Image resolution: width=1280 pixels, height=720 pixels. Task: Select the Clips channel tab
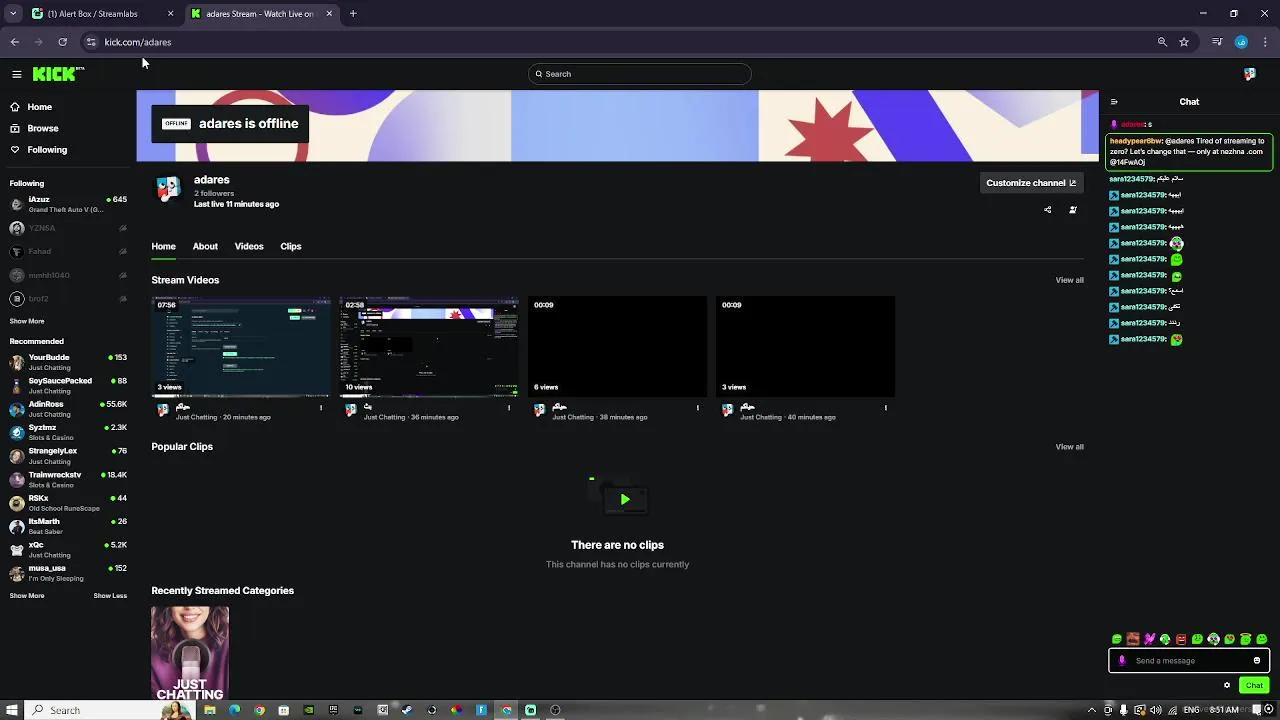pyautogui.click(x=291, y=246)
